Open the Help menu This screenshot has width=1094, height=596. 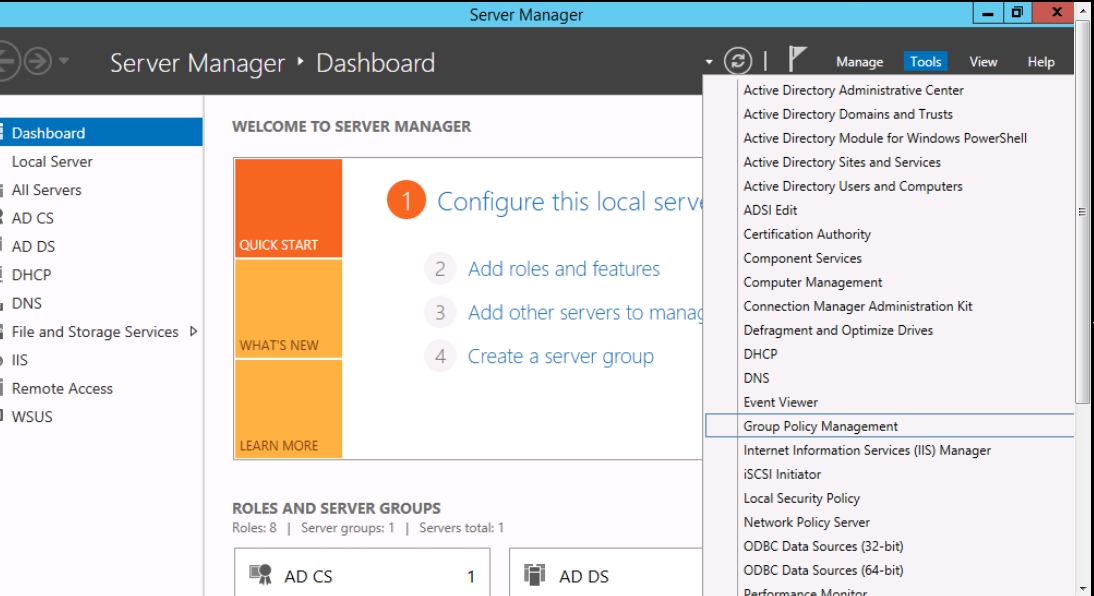click(1041, 61)
